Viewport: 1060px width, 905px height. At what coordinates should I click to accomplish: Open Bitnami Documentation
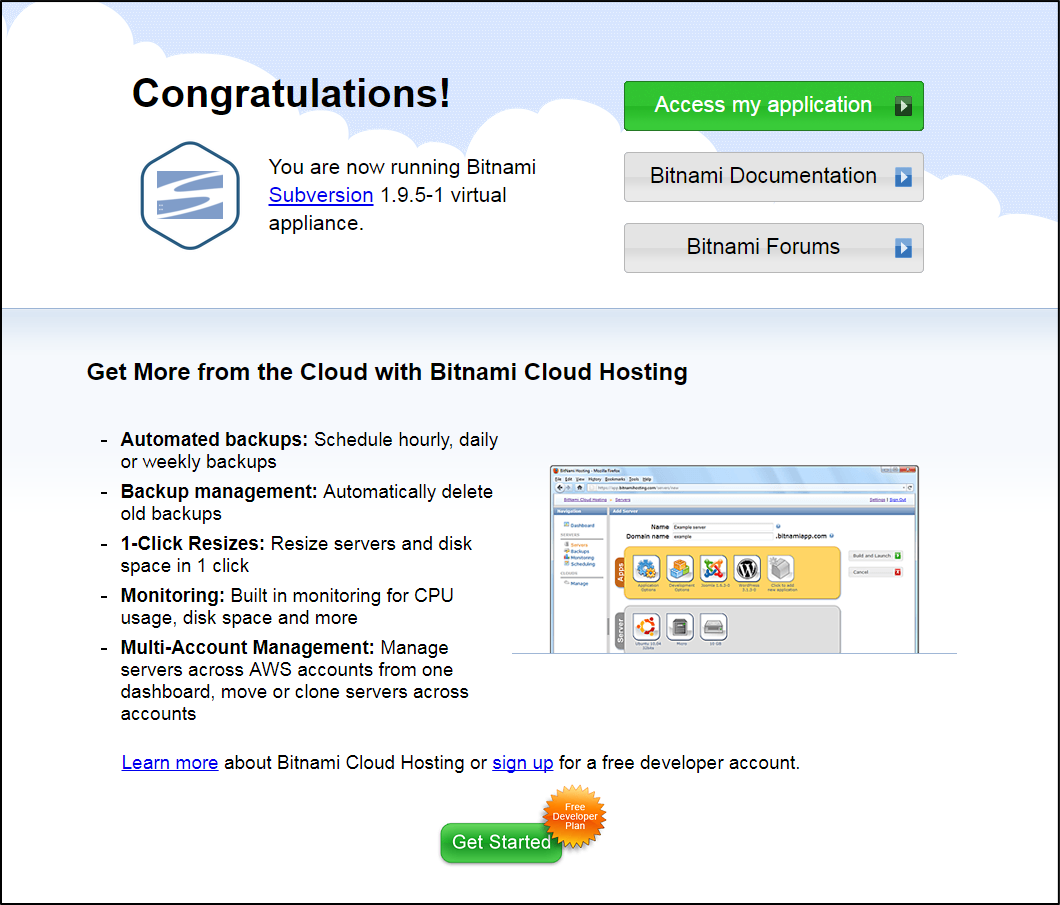click(773, 177)
